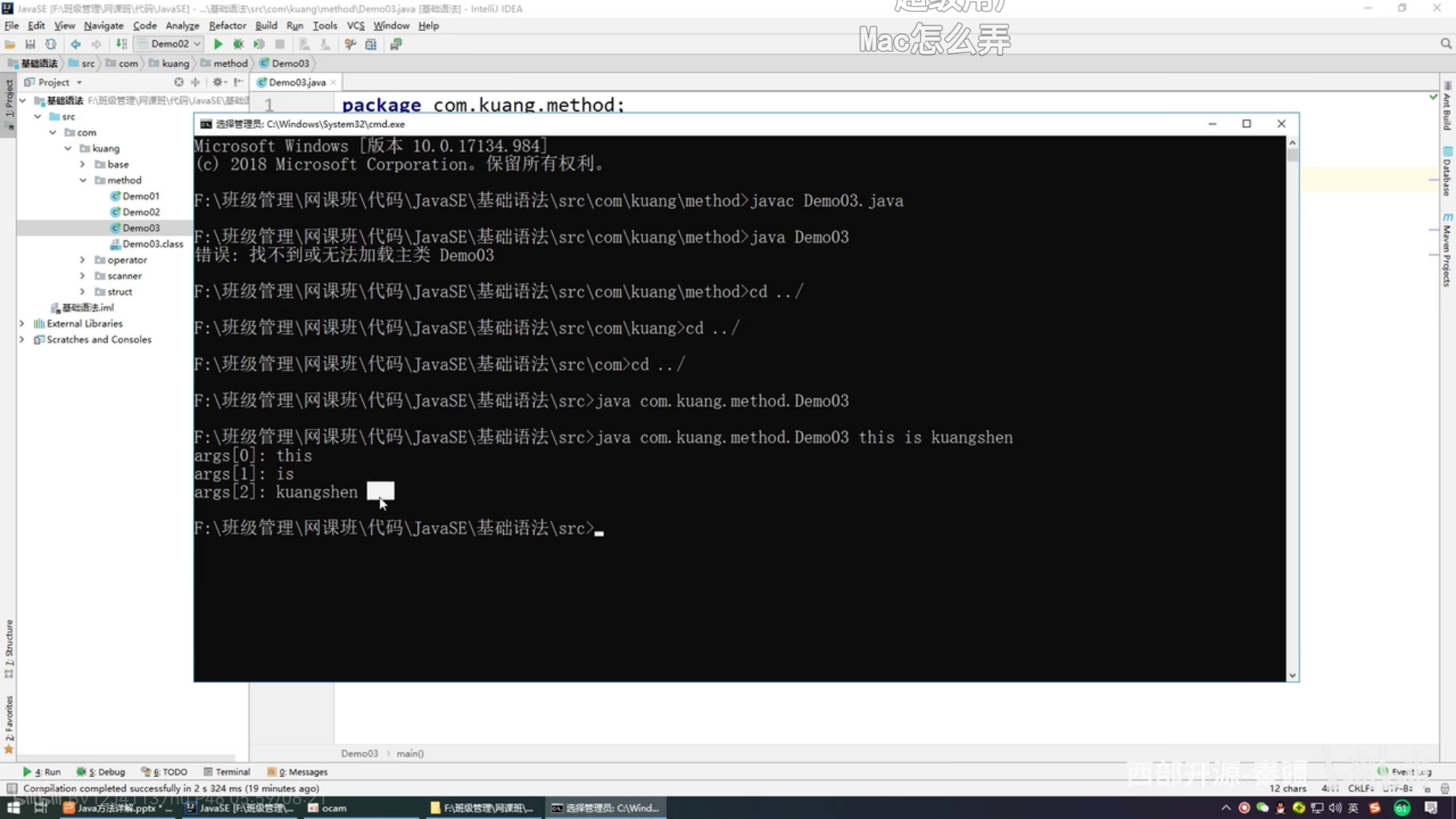This screenshot has width=1456, height=819.
Task: Toggle the Database side panel
Action: coord(1447,171)
